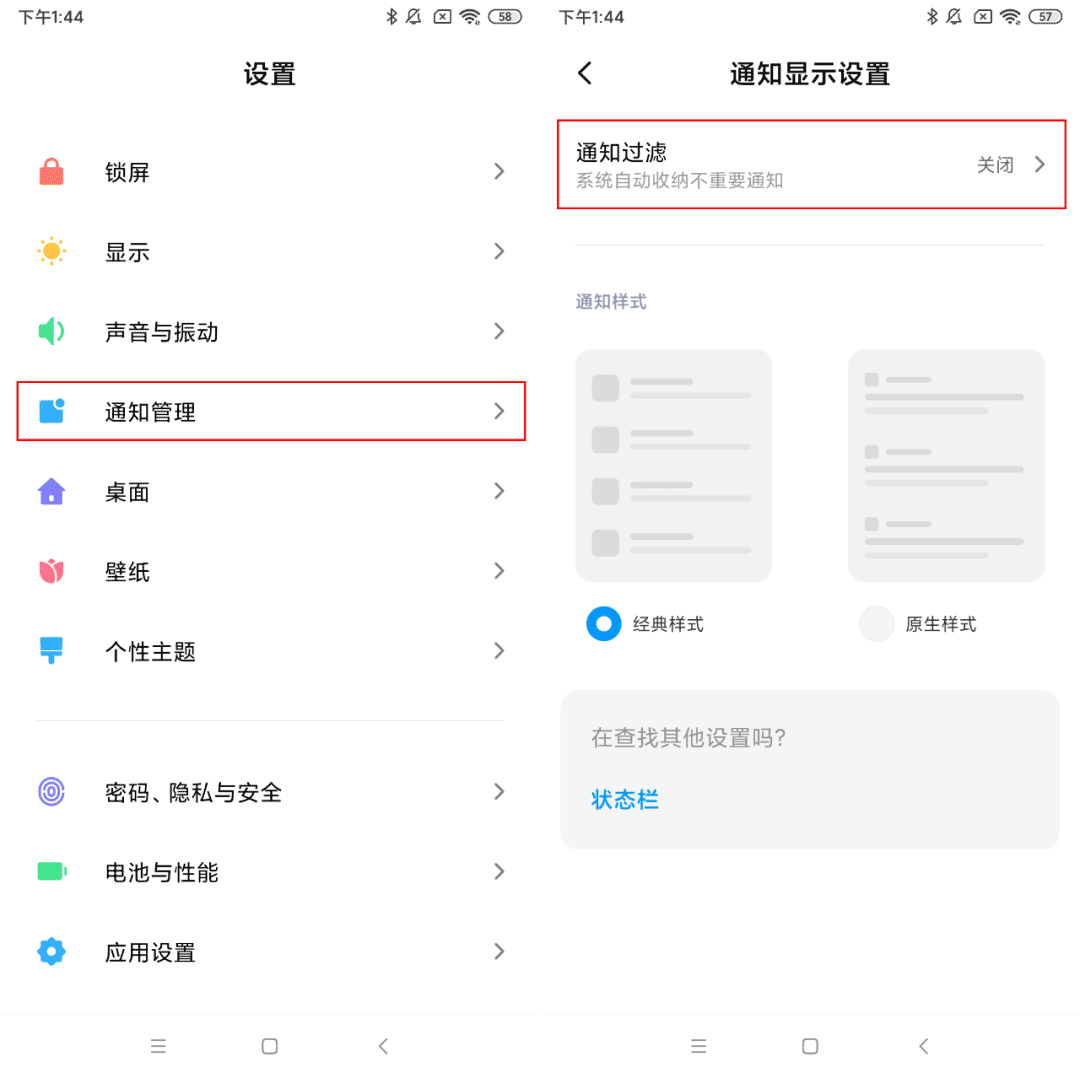The width and height of the screenshot is (1080, 1078).
Task: Open the 状态栏 link
Action: pyautogui.click(x=625, y=799)
